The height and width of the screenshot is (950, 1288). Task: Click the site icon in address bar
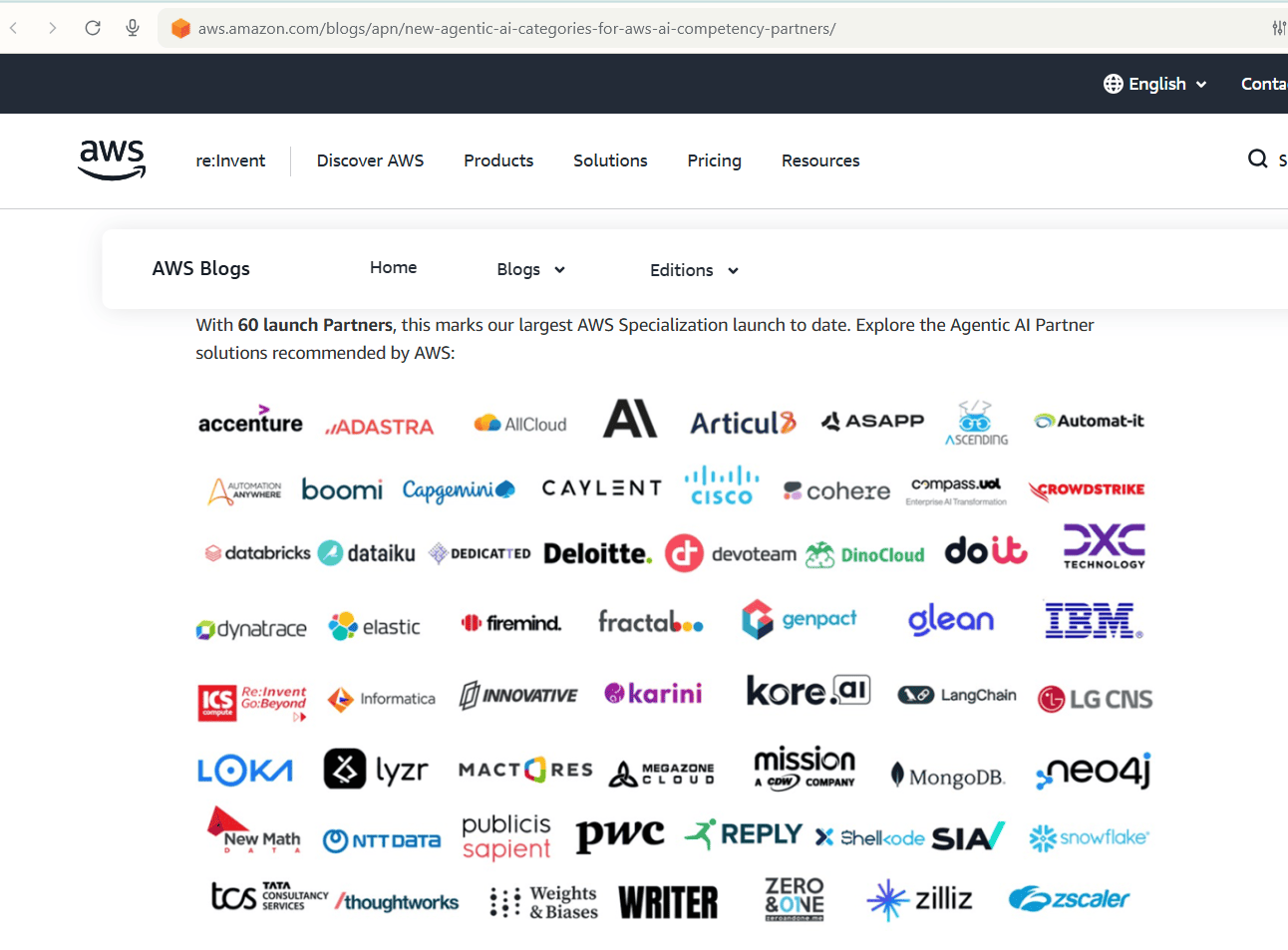click(180, 28)
